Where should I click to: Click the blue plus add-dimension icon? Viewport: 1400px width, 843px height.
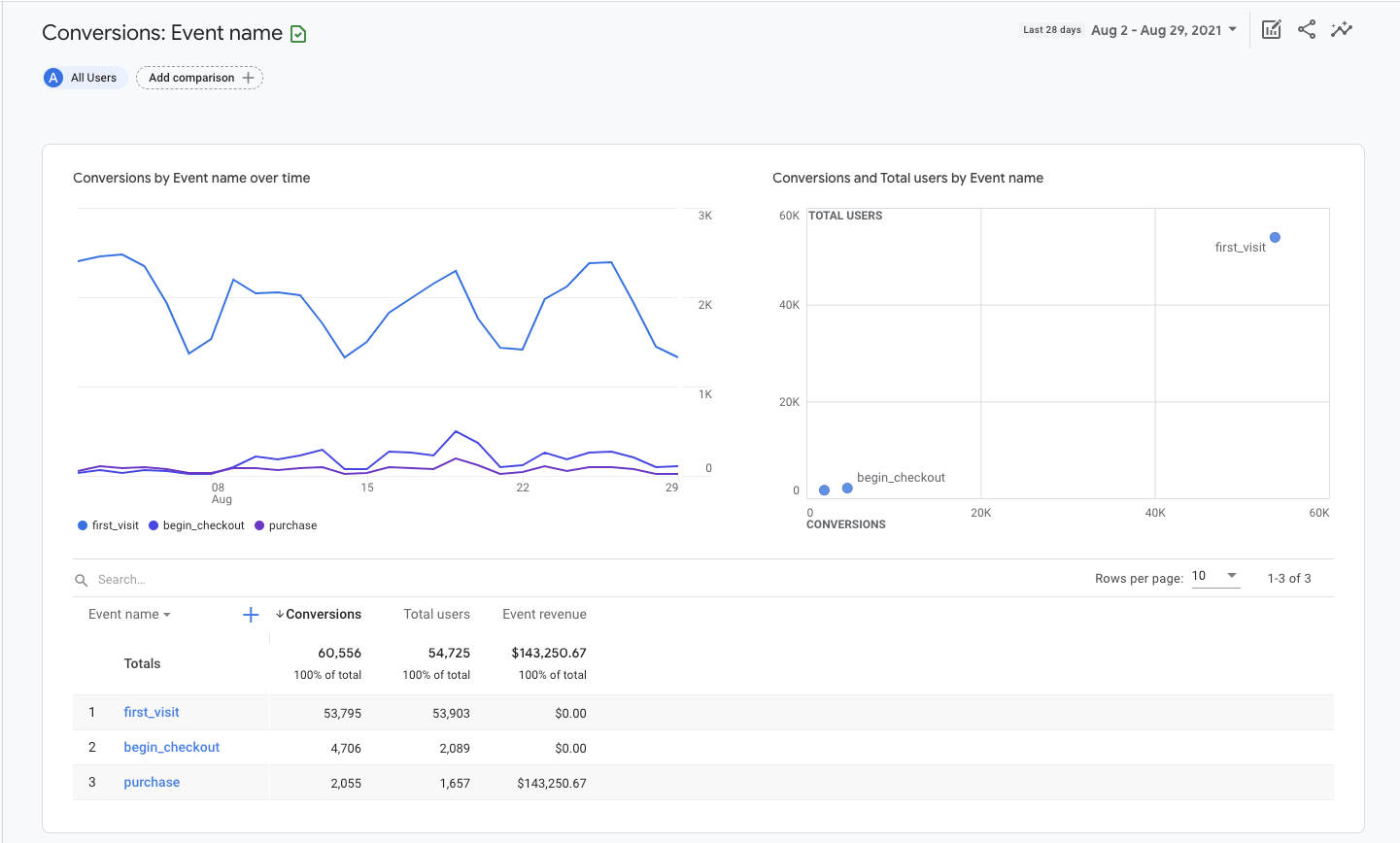coord(251,615)
